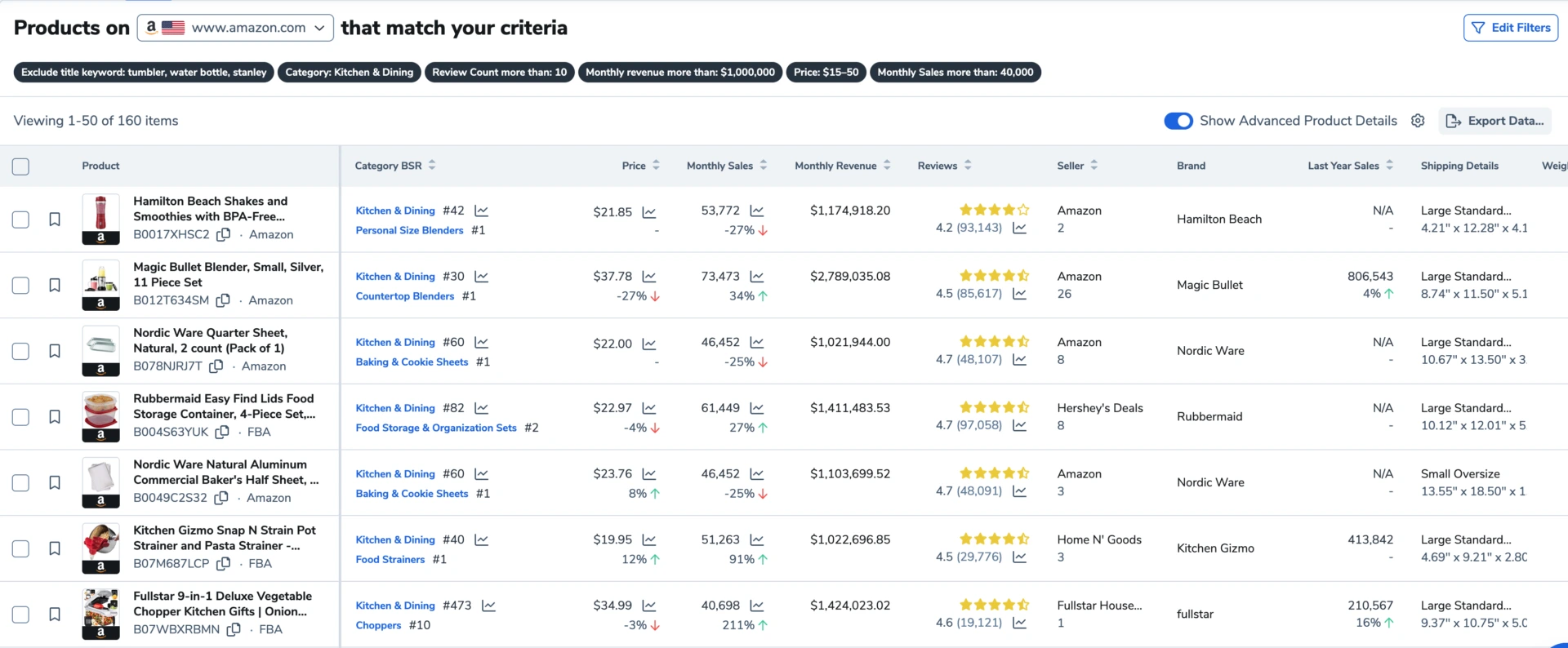Open Countertop Blenders category link
The width and height of the screenshot is (1568, 648).
tap(404, 296)
